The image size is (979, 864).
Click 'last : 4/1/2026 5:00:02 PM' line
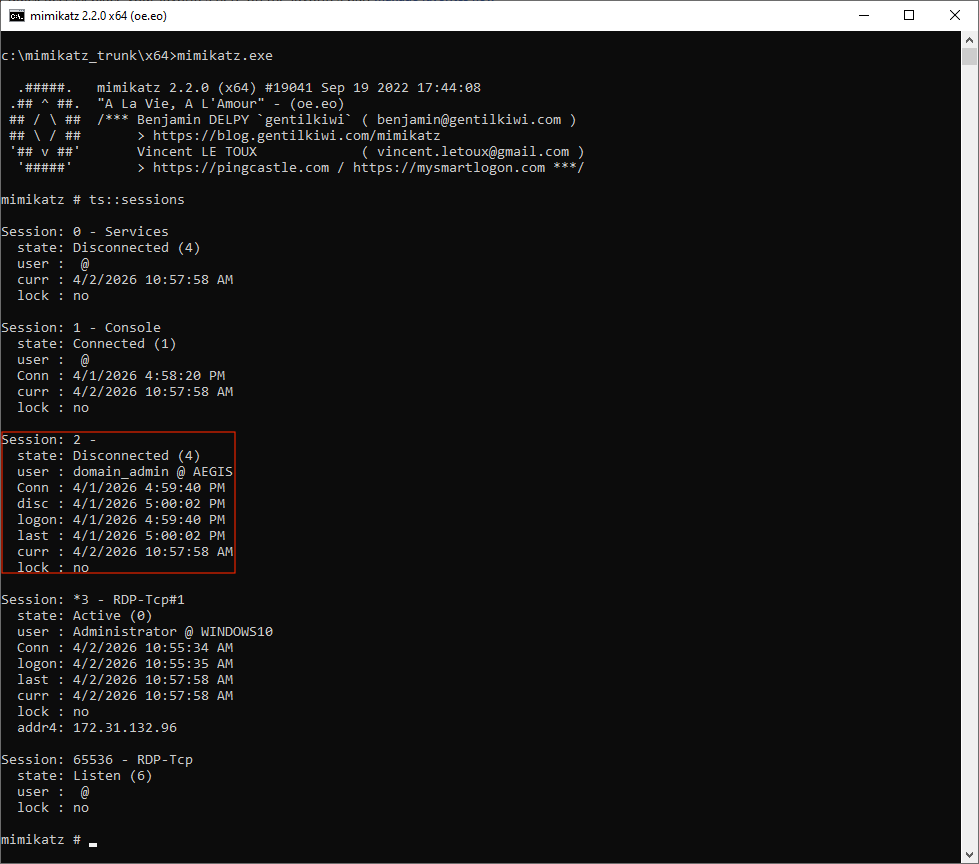point(121,536)
